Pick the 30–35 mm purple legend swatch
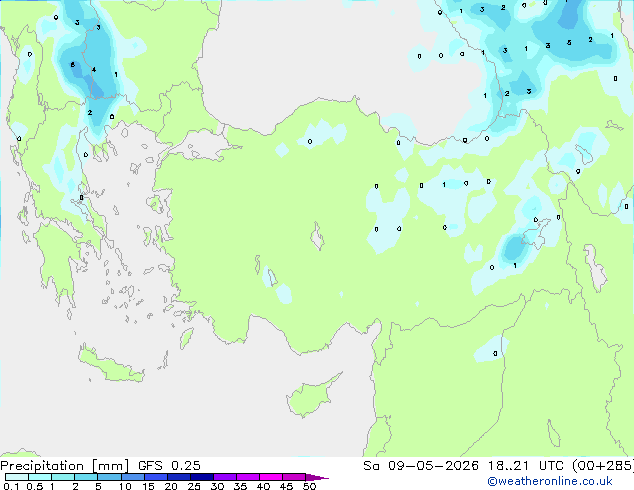The image size is (634, 490). pyautogui.click(x=225, y=477)
